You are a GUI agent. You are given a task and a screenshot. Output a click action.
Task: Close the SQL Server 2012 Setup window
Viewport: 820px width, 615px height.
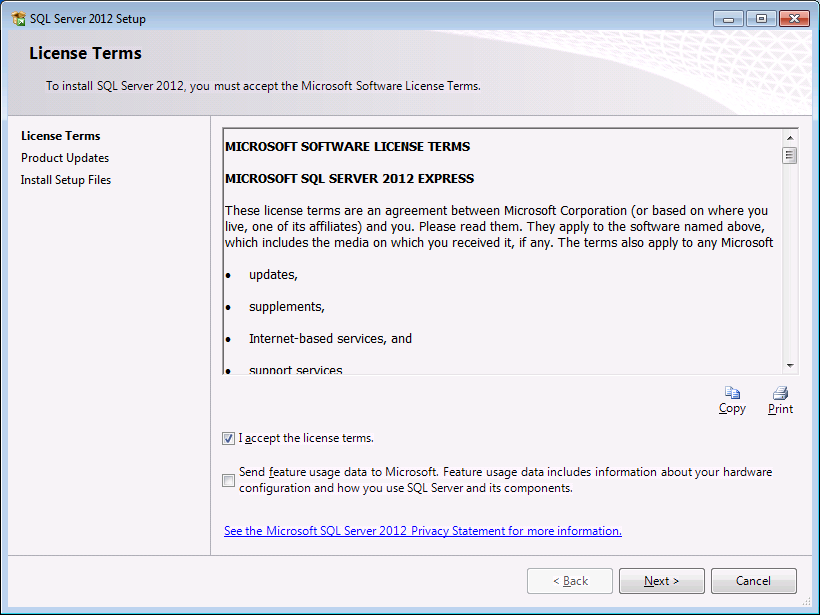[794, 18]
